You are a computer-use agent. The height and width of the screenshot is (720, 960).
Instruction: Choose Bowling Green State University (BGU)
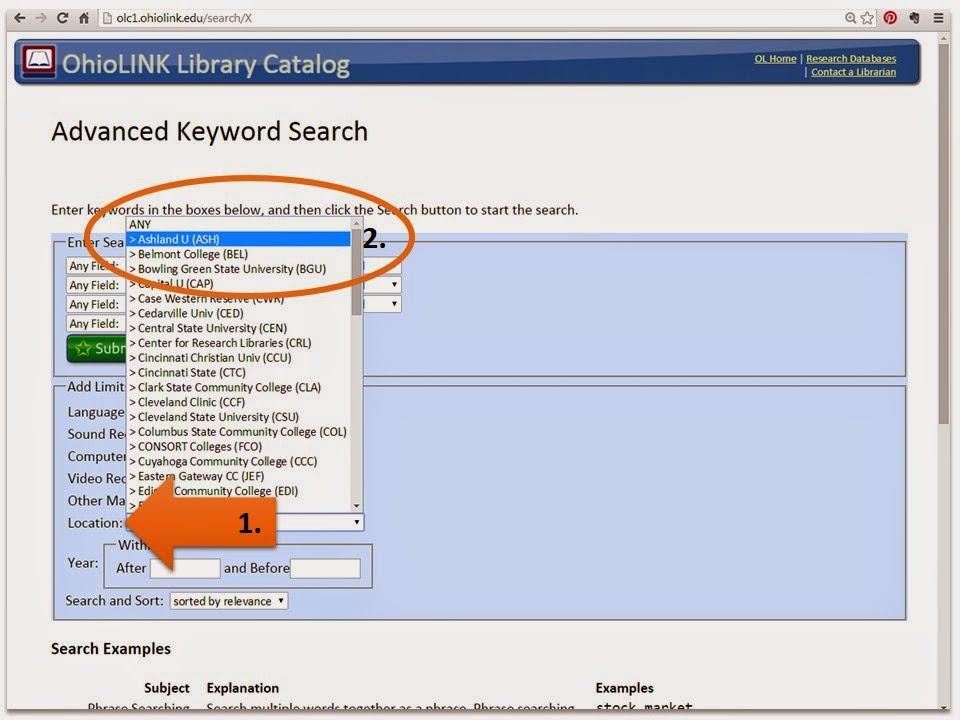[x=238, y=269]
